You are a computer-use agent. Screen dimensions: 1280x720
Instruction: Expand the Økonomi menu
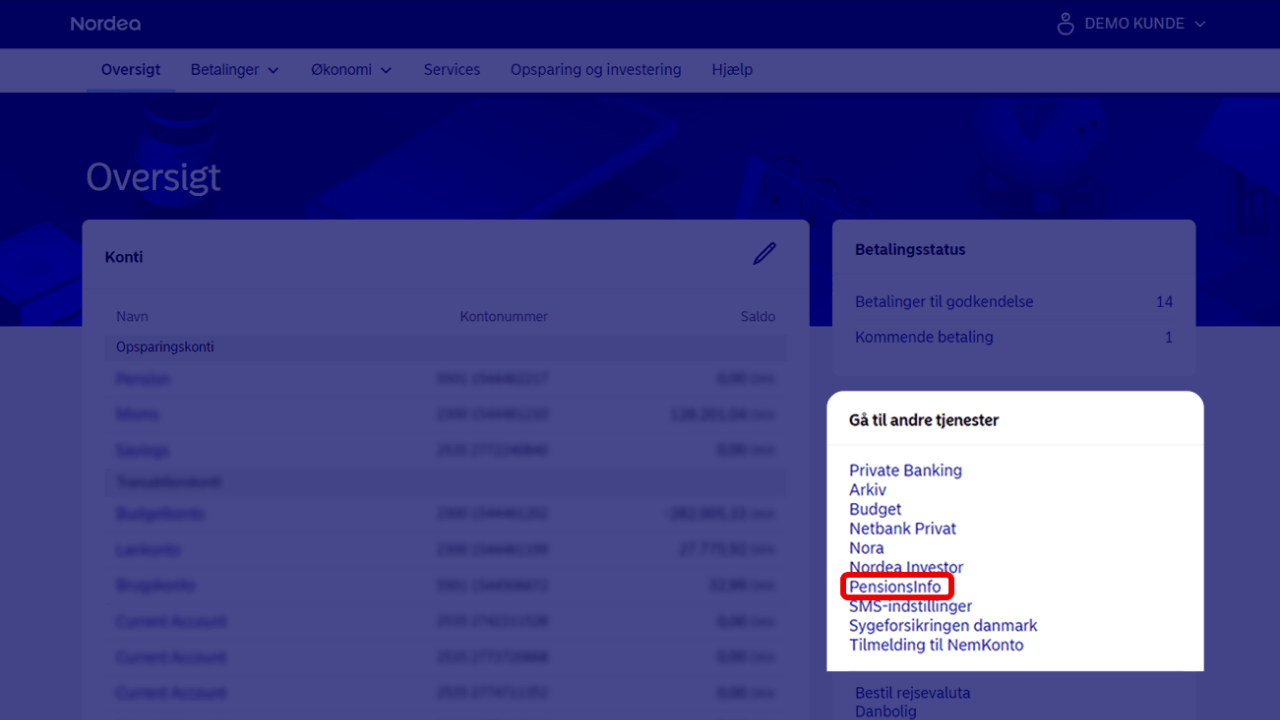pos(351,70)
